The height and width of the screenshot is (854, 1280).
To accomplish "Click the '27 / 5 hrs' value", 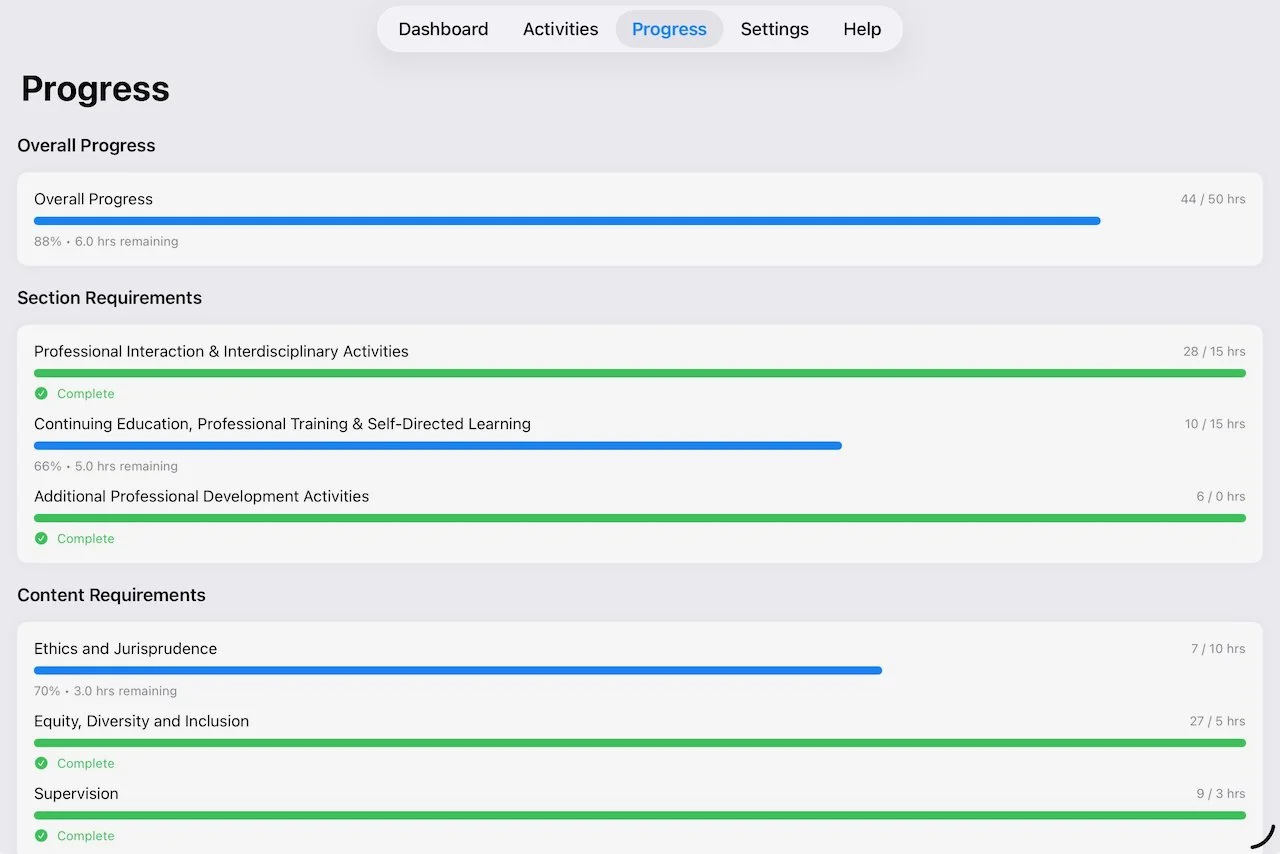I will [x=1217, y=721].
